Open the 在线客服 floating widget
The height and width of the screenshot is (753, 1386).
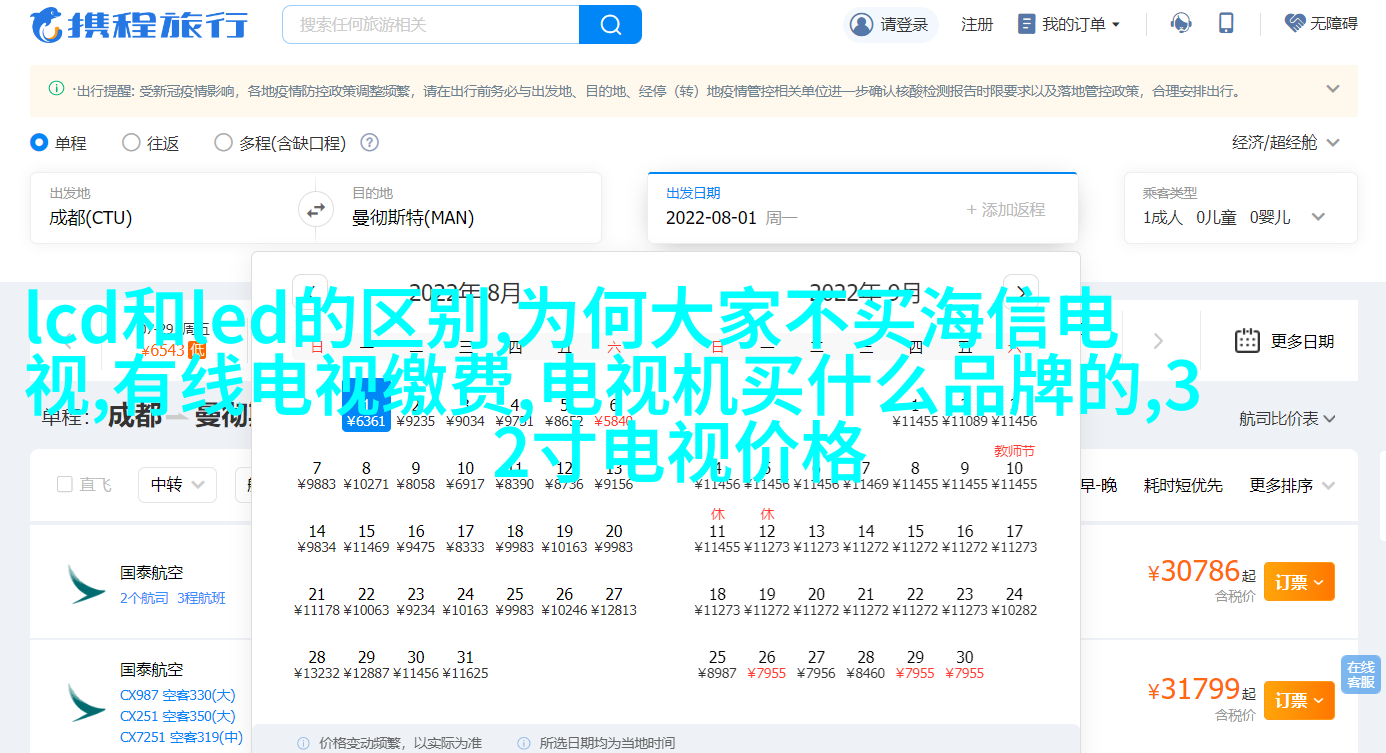[x=1360, y=675]
